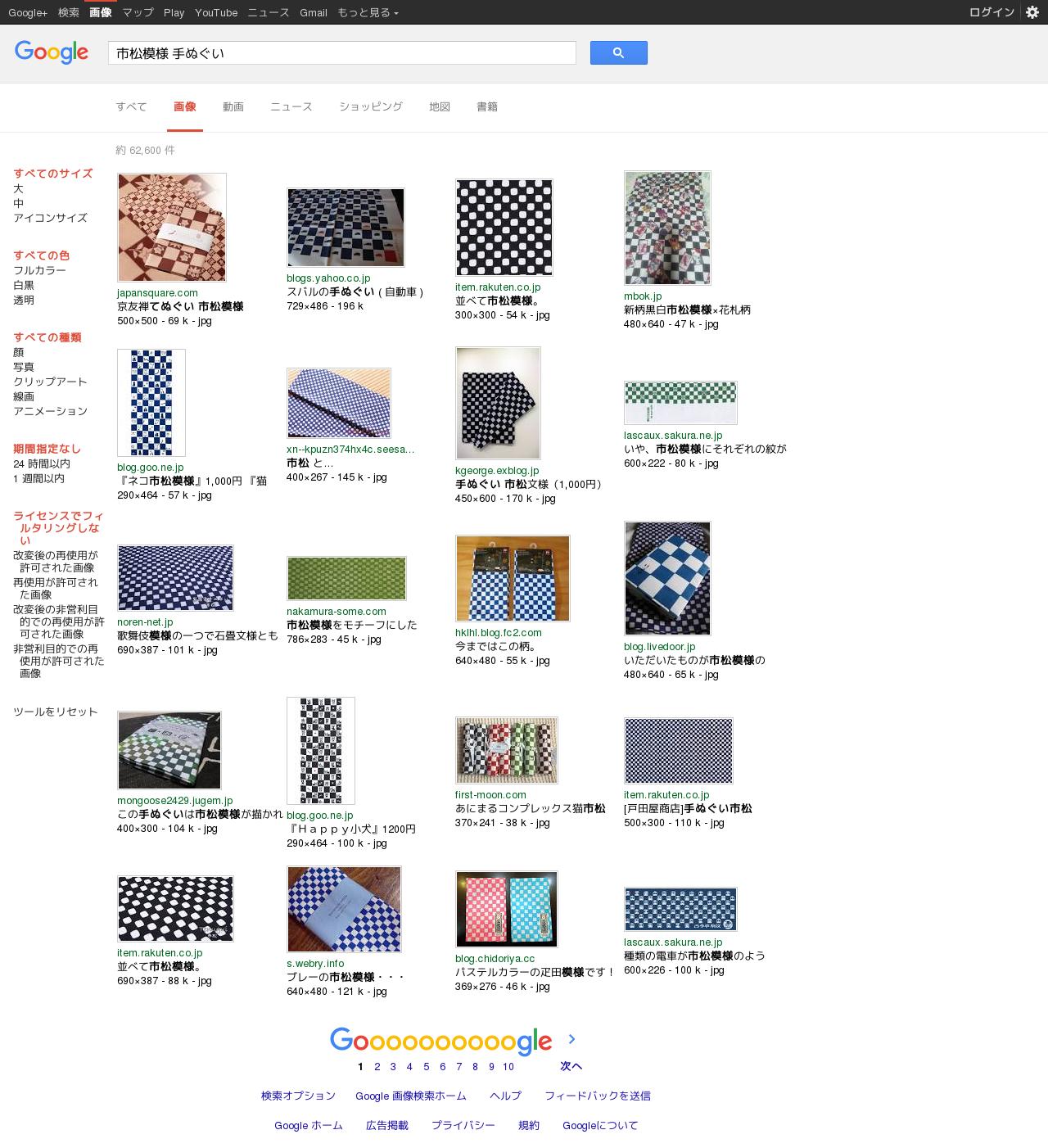This screenshot has height=1148, width=1048.
Task: Open japansquare.com brown checkered thumbnail
Action: click(x=172, y=228)
